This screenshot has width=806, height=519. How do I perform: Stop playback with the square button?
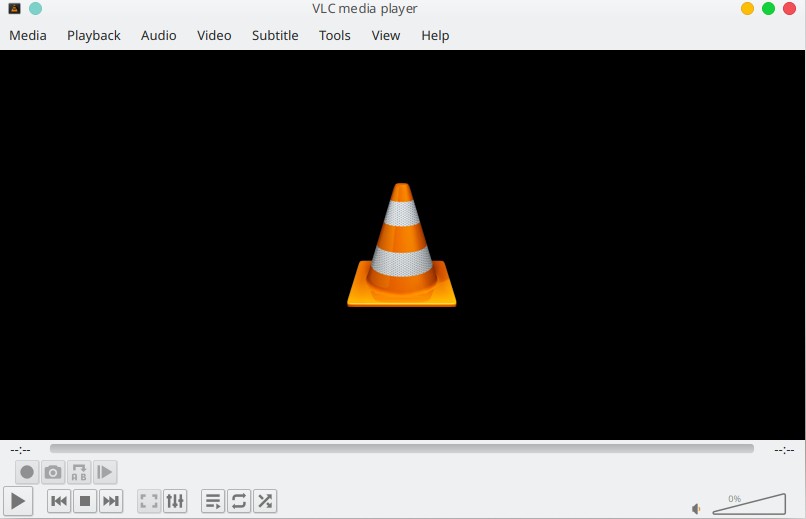click(x=85, y=501)
